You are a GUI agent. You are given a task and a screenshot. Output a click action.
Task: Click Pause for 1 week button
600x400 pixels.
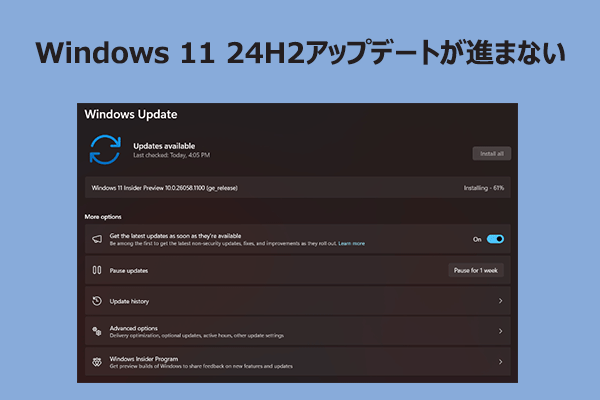click(x=476, y=270)
